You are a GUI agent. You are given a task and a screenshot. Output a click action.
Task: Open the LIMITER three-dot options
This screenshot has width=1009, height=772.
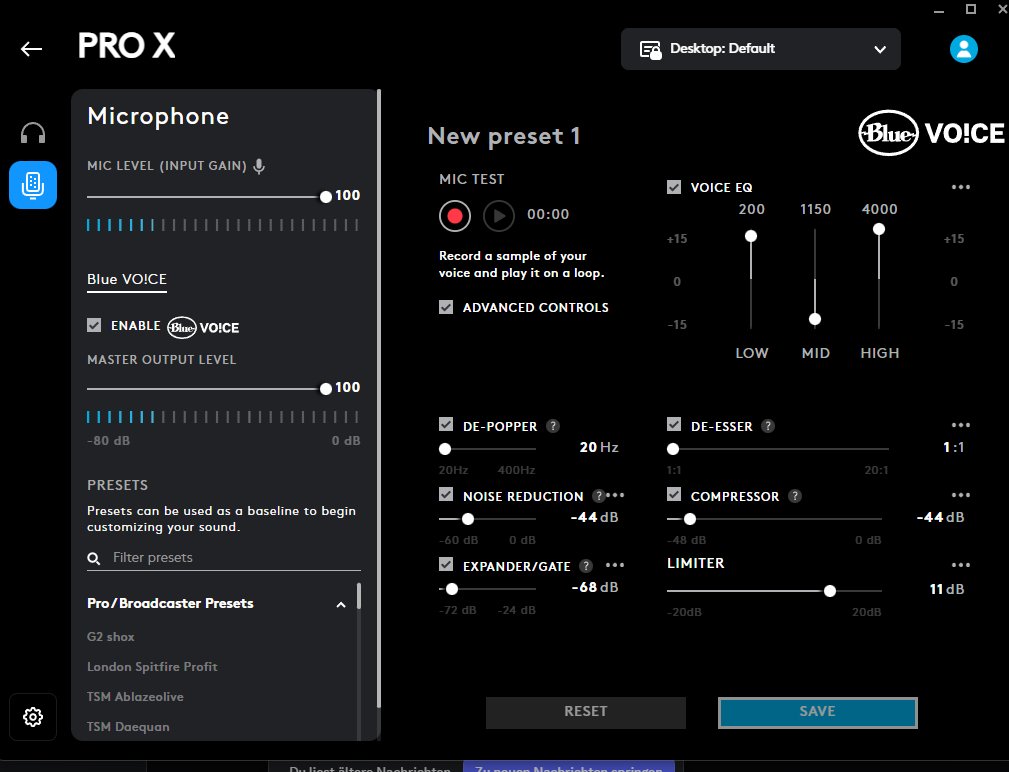point(960,565)
